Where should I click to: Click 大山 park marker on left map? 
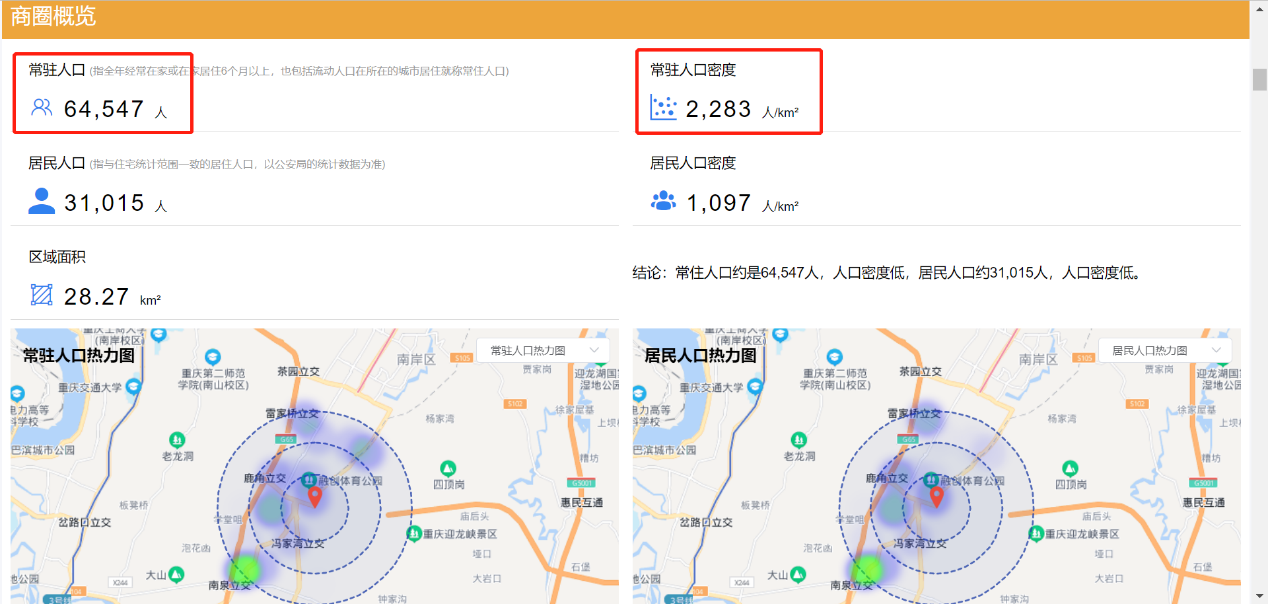pyautogui.click(x=177, y=574)
